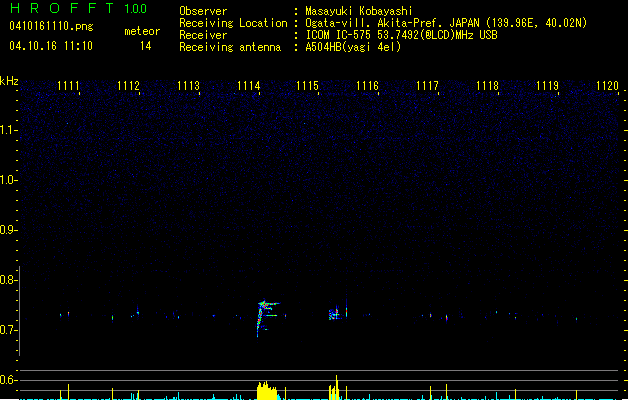Click the Receiving Location value with coordinates
Image resolution: width=629 pixels, height=400 pixels.
(446, 23)
